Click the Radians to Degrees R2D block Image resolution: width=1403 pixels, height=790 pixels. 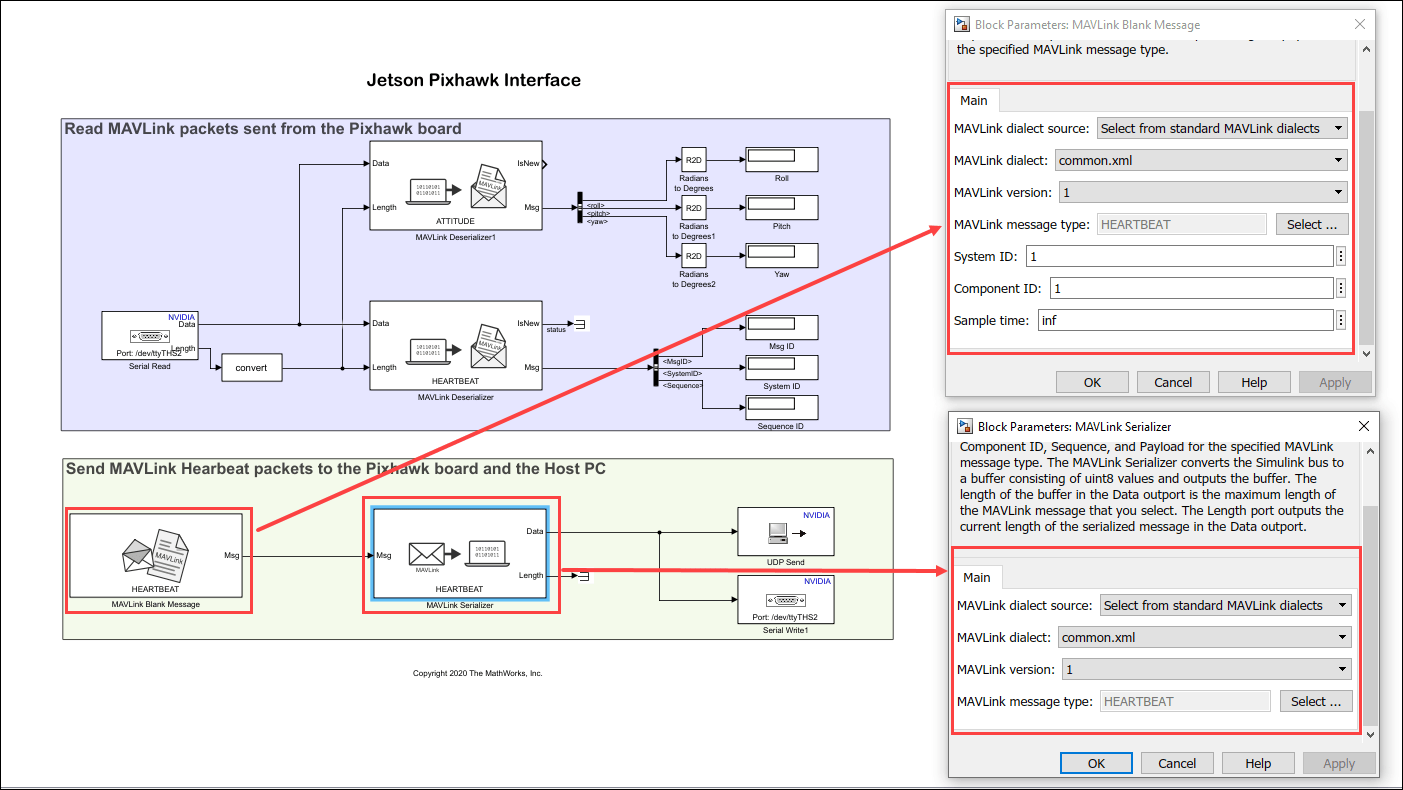tap(694, 160)
